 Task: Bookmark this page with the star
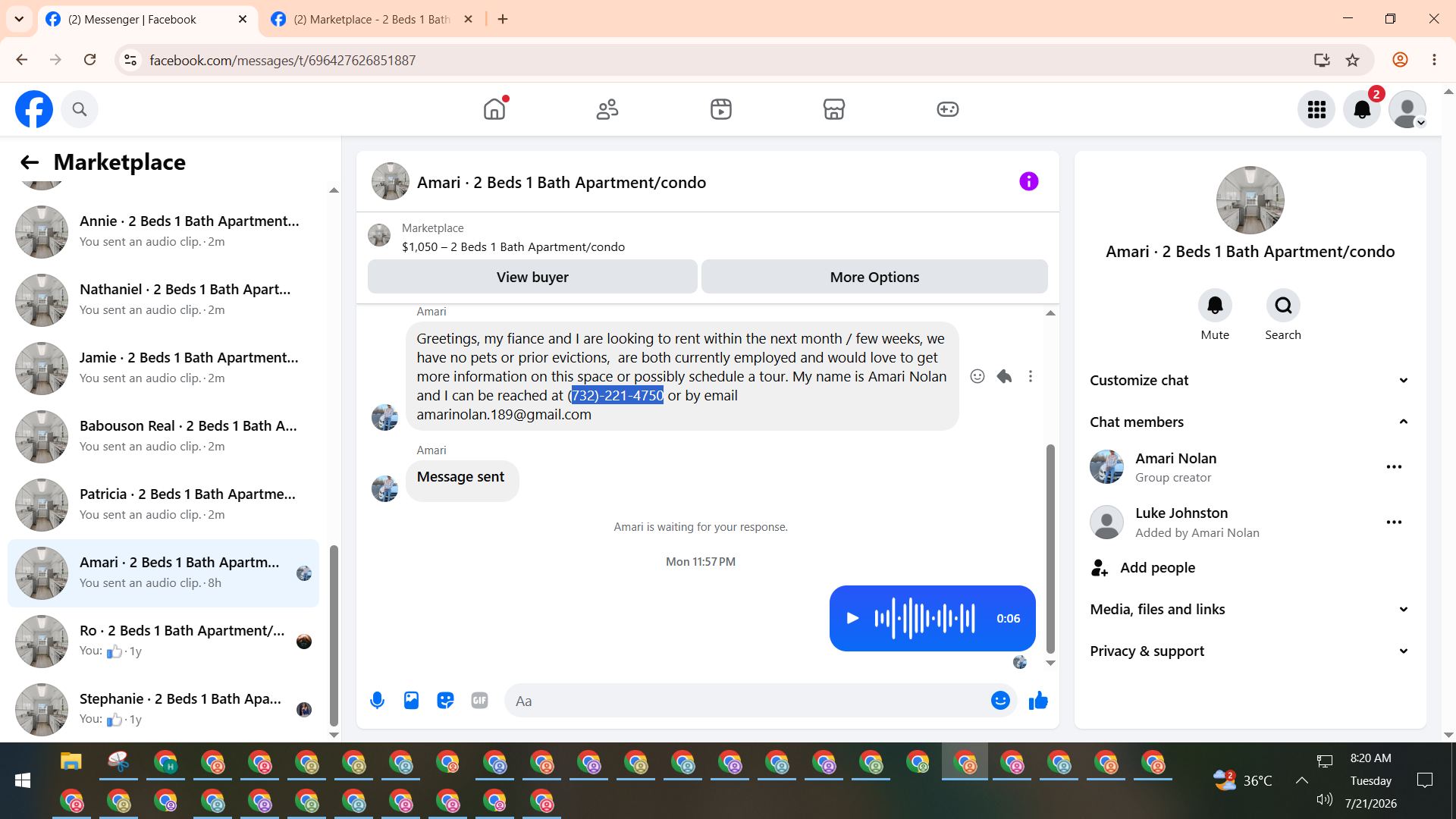tap(1352, 60)
